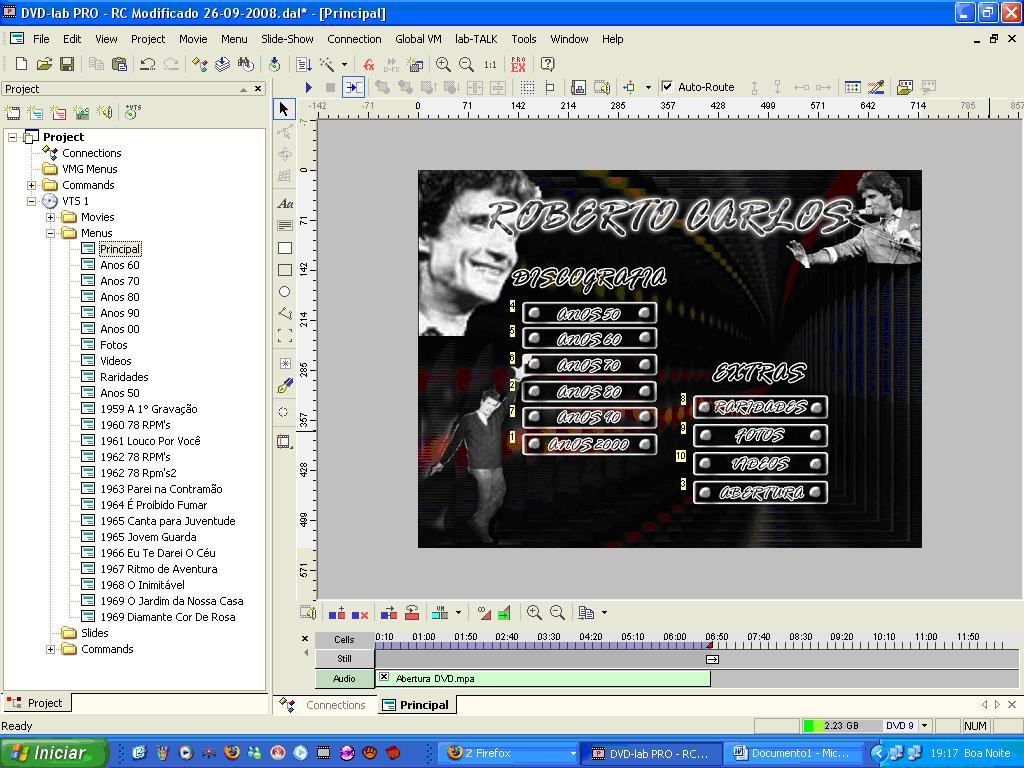1024x768 pixels.
Task: Select the ellipse shape tool
Action: 284,292
